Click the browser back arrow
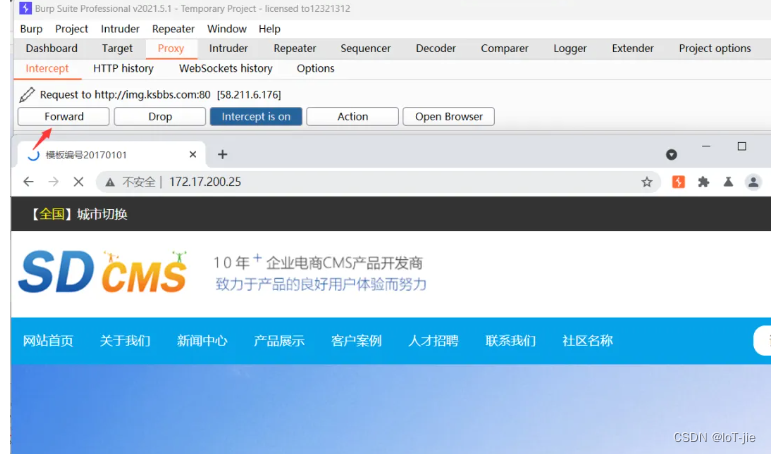 (x=29, y=182)
